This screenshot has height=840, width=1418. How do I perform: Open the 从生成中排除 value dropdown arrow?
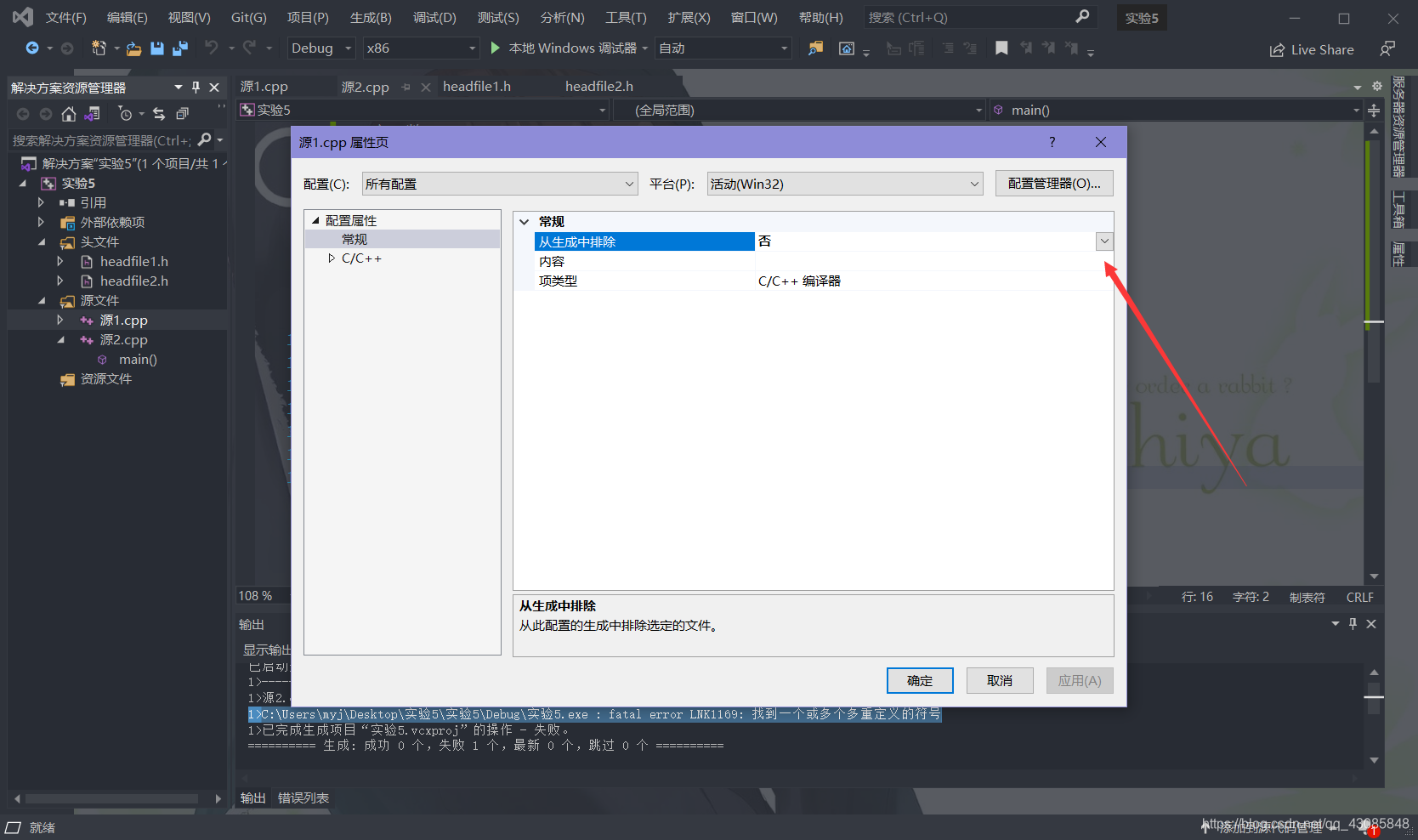tap(1104, 241)
